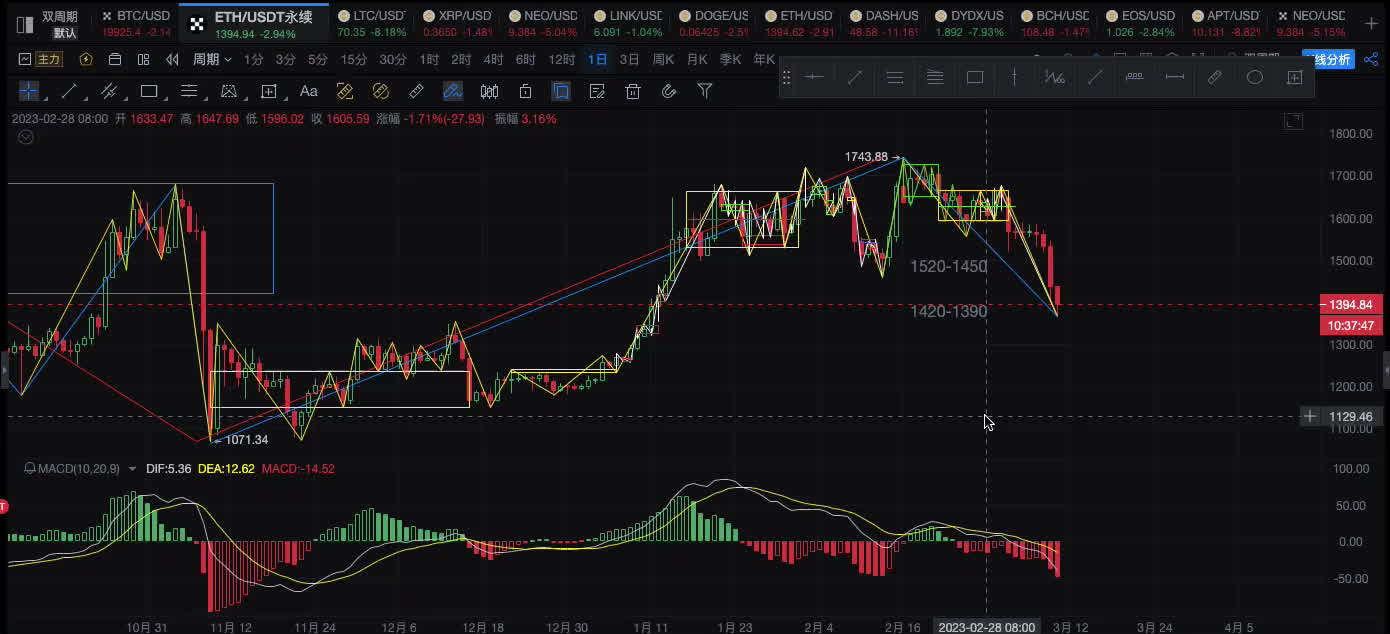
Task: Select rectangle tool in floating drawing toolbar
Action: click(x=974, y=77)
